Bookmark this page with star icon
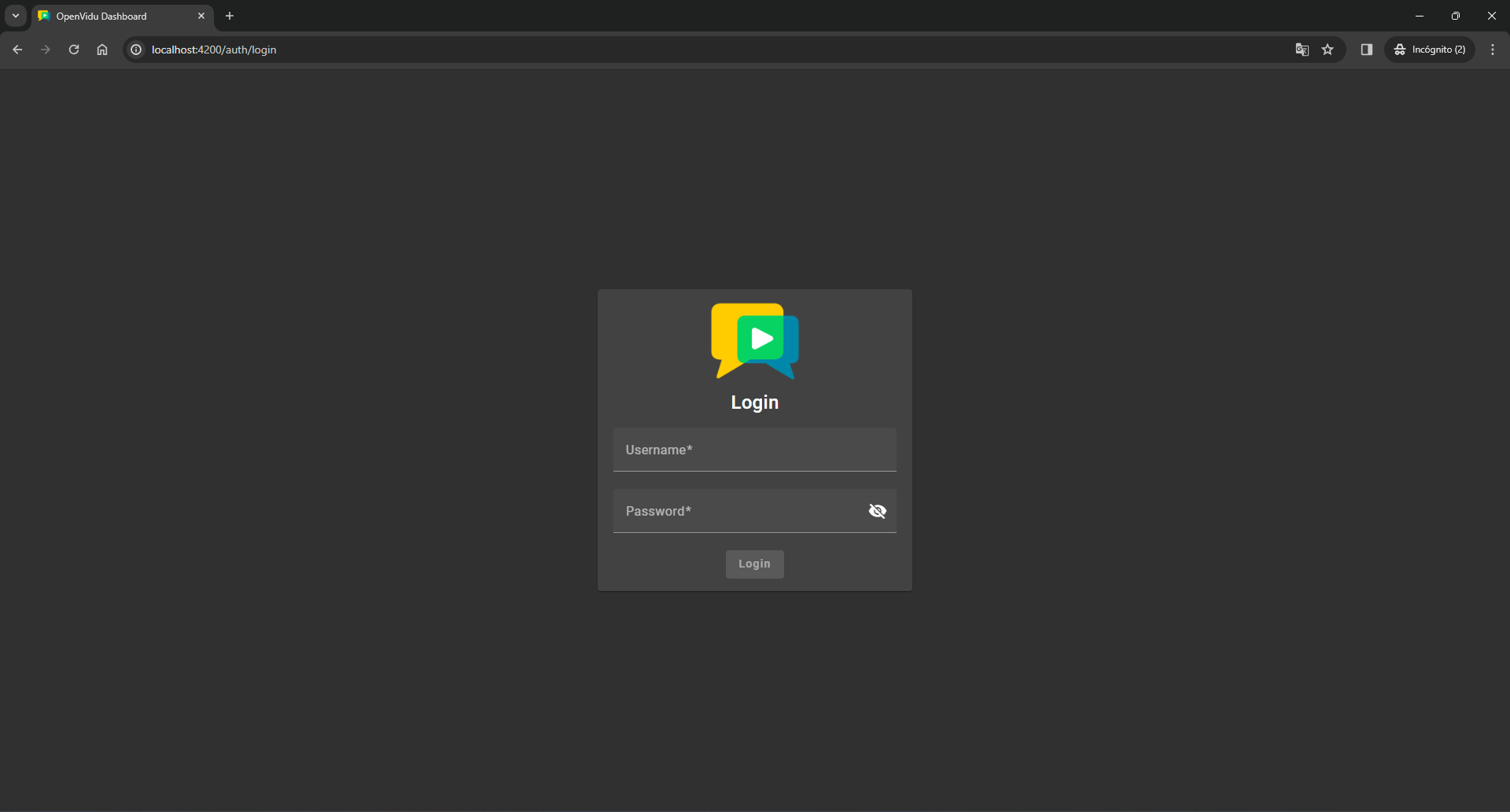This screenshot has width=1510, height=812. pyautogui.click(x=1328, y=50)
